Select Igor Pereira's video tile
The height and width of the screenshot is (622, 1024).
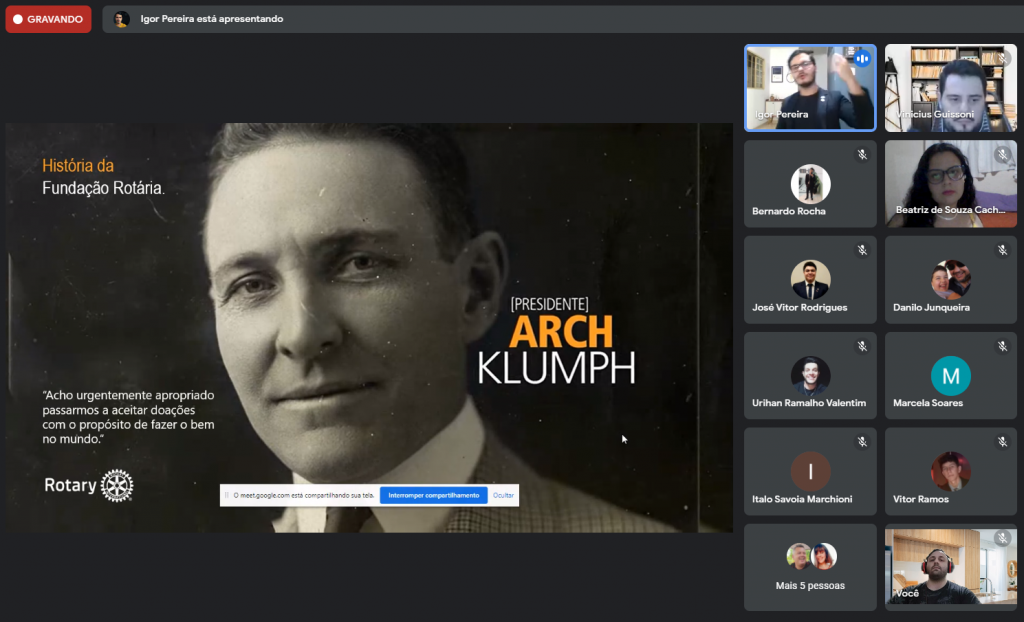point(810,88)
